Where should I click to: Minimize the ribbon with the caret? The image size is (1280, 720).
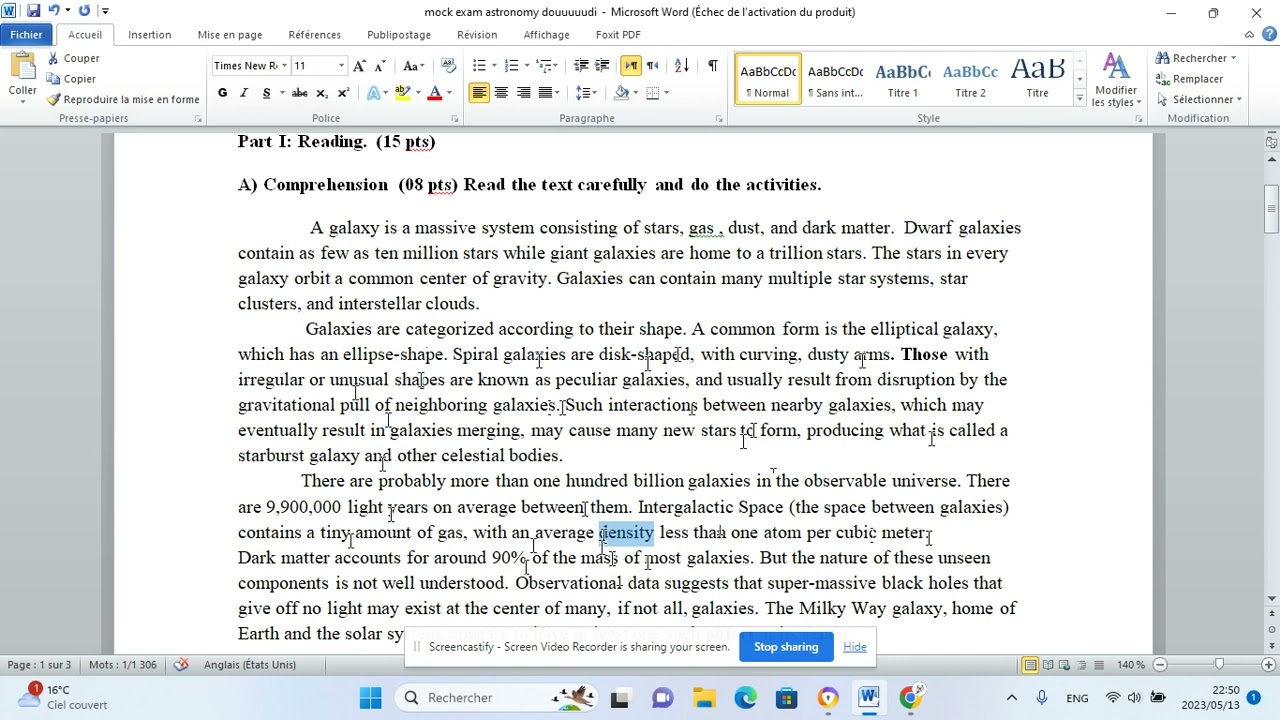point(1250,35)
